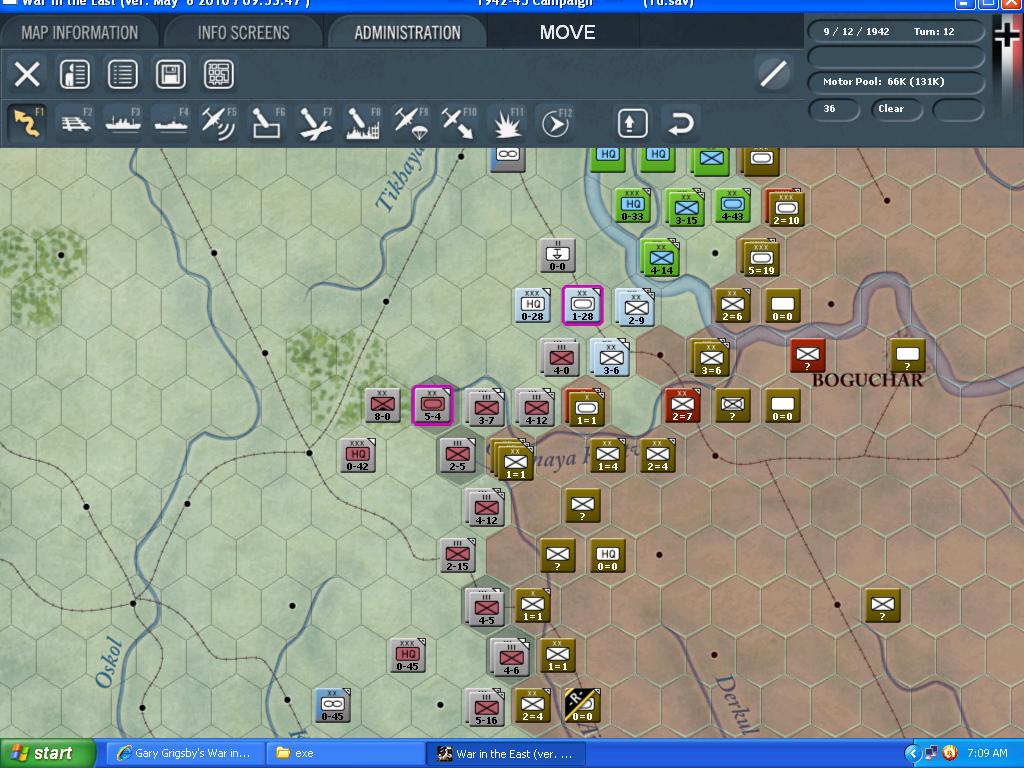The height and width of the screenshot is (768, 1024).
Task: Select the 4-0 unit counter
Action: coord(560,357)
